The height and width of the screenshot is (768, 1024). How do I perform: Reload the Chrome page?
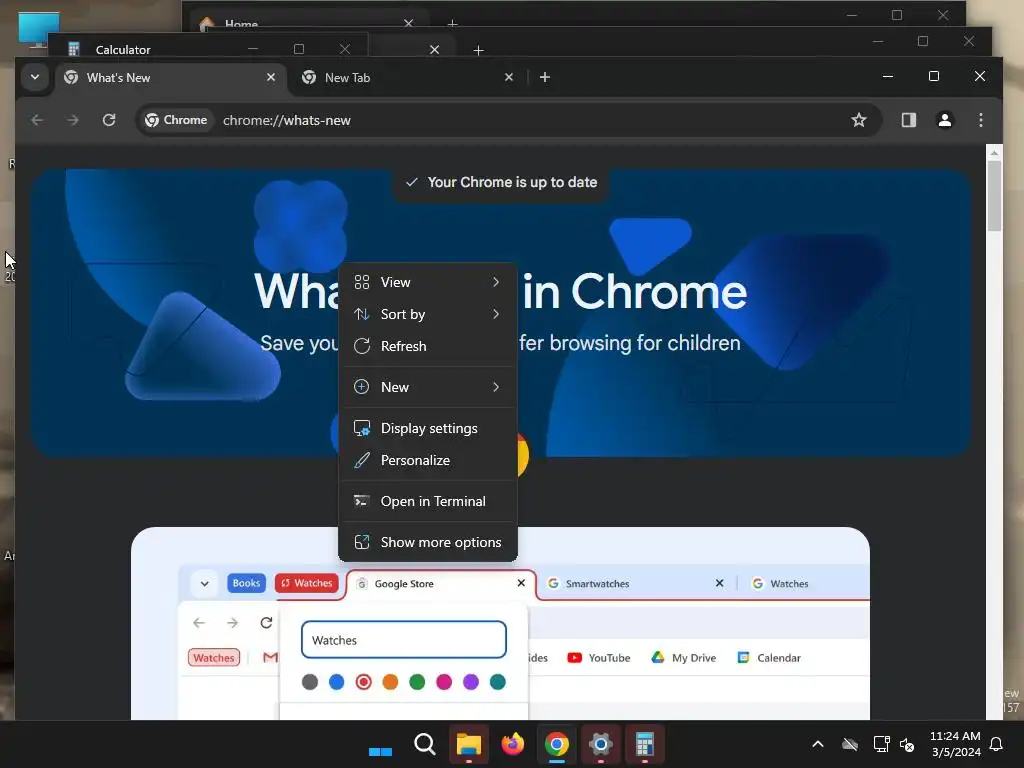click(109, 120)
